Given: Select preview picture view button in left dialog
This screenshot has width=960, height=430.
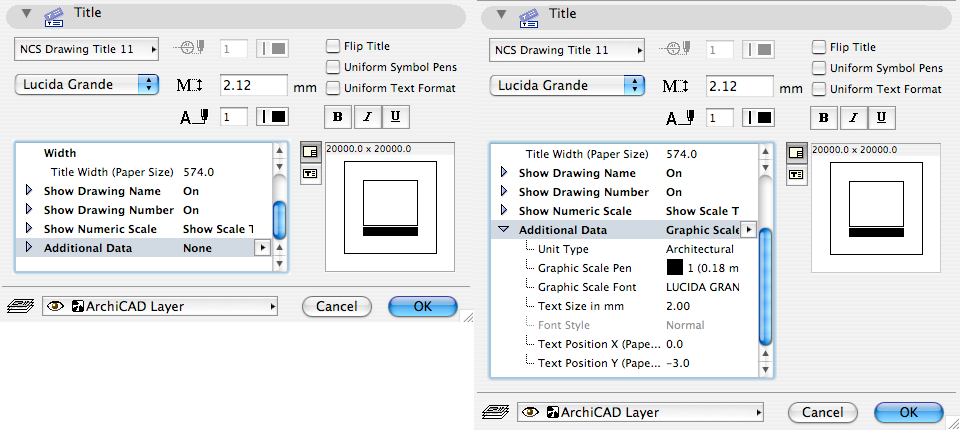Looking at the screenshot, I should coord(310,151).
